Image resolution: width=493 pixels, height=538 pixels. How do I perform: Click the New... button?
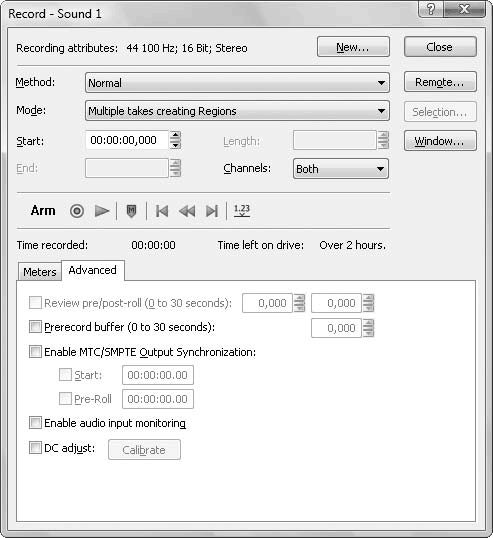[353, 47]
